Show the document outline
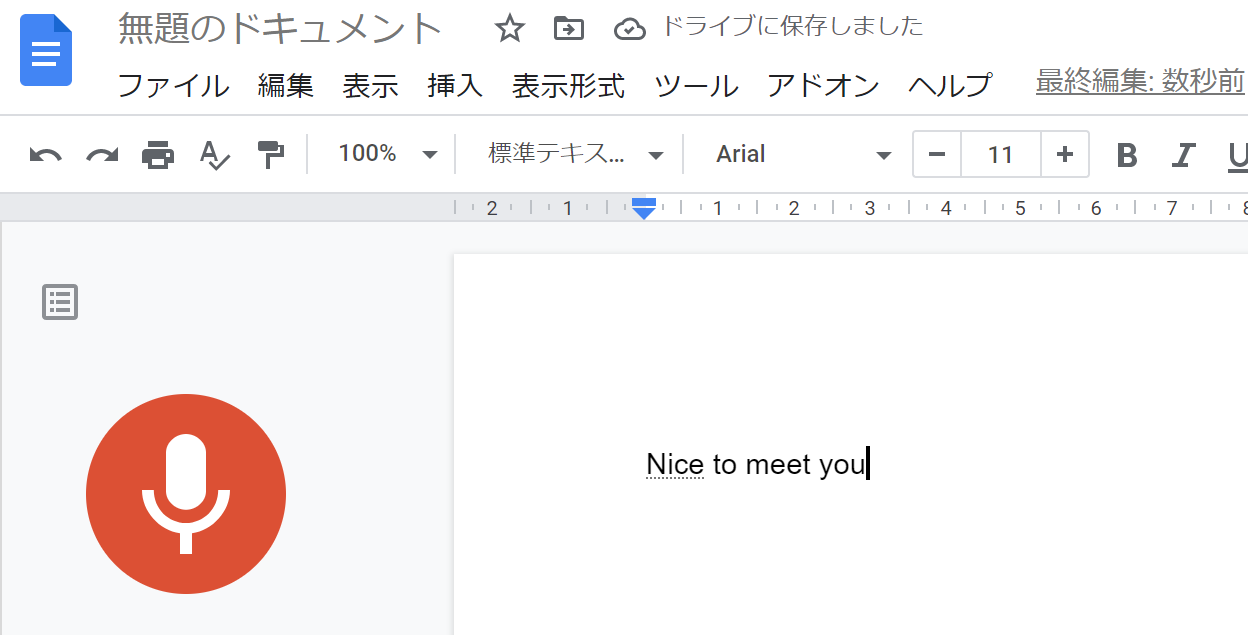 click(60, 302)
